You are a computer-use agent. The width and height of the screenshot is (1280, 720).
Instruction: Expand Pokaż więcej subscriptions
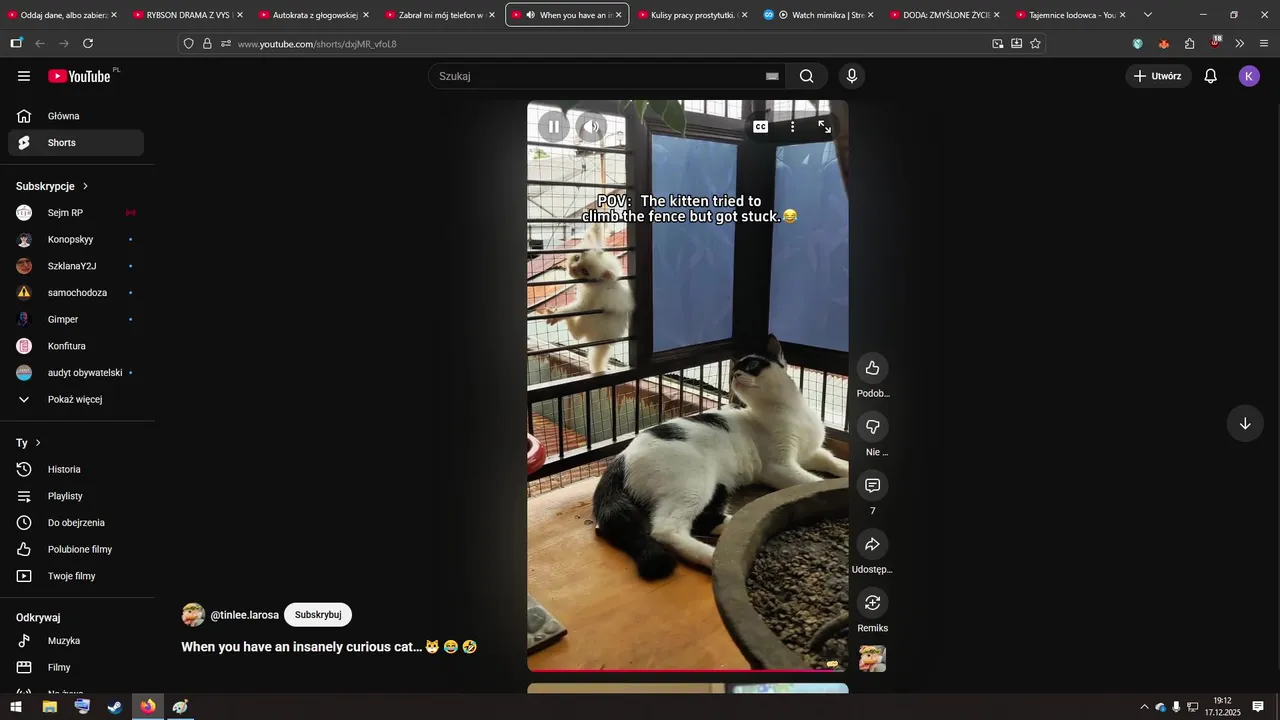76,399
